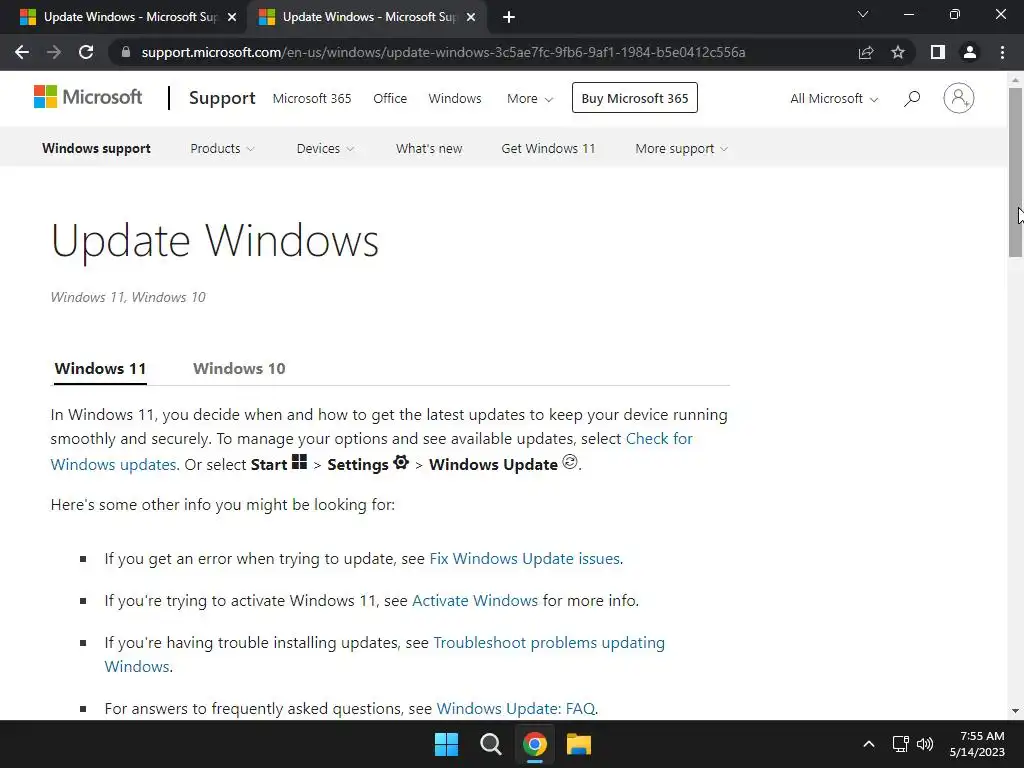
Task: Switch to the Windows 10 tab
Action: [239, 368]
